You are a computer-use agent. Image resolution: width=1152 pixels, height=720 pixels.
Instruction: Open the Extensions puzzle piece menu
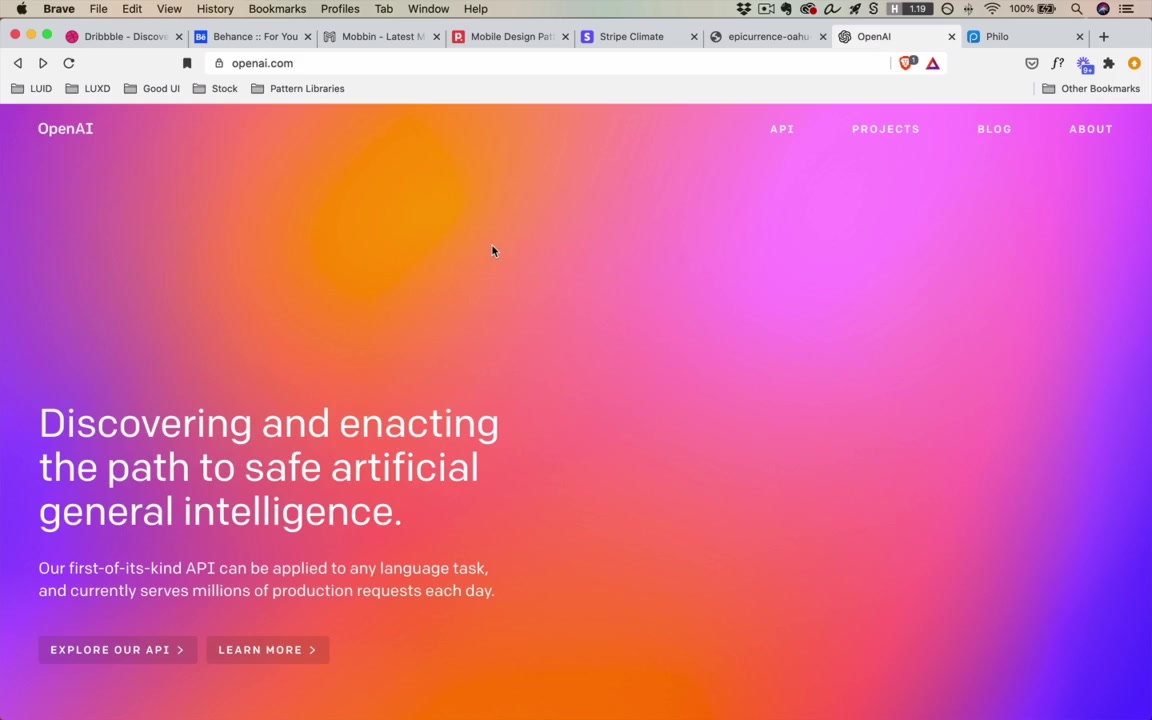pyautogui.click(x=1109, y=63)
